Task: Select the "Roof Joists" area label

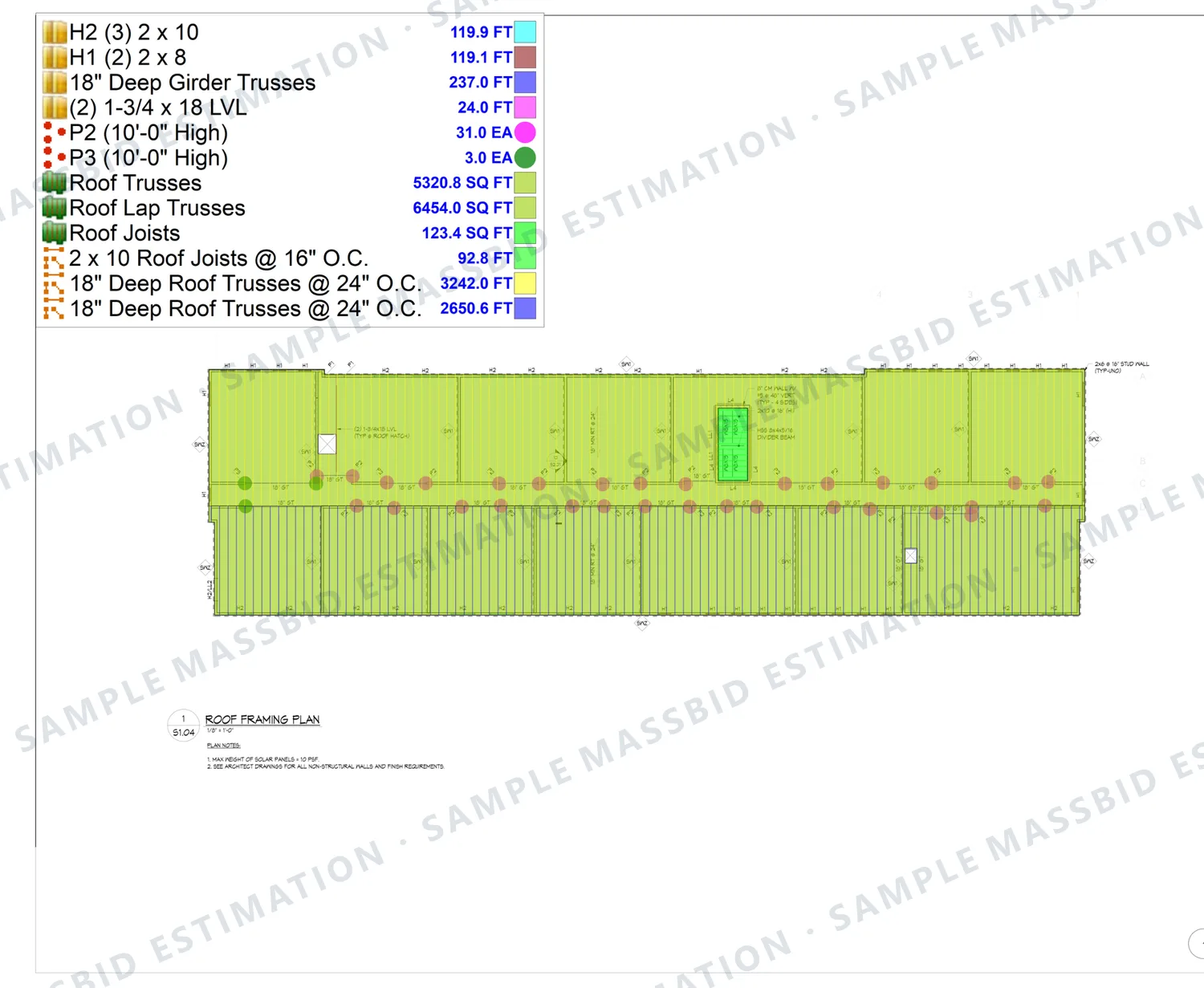Action: (124, 233)
